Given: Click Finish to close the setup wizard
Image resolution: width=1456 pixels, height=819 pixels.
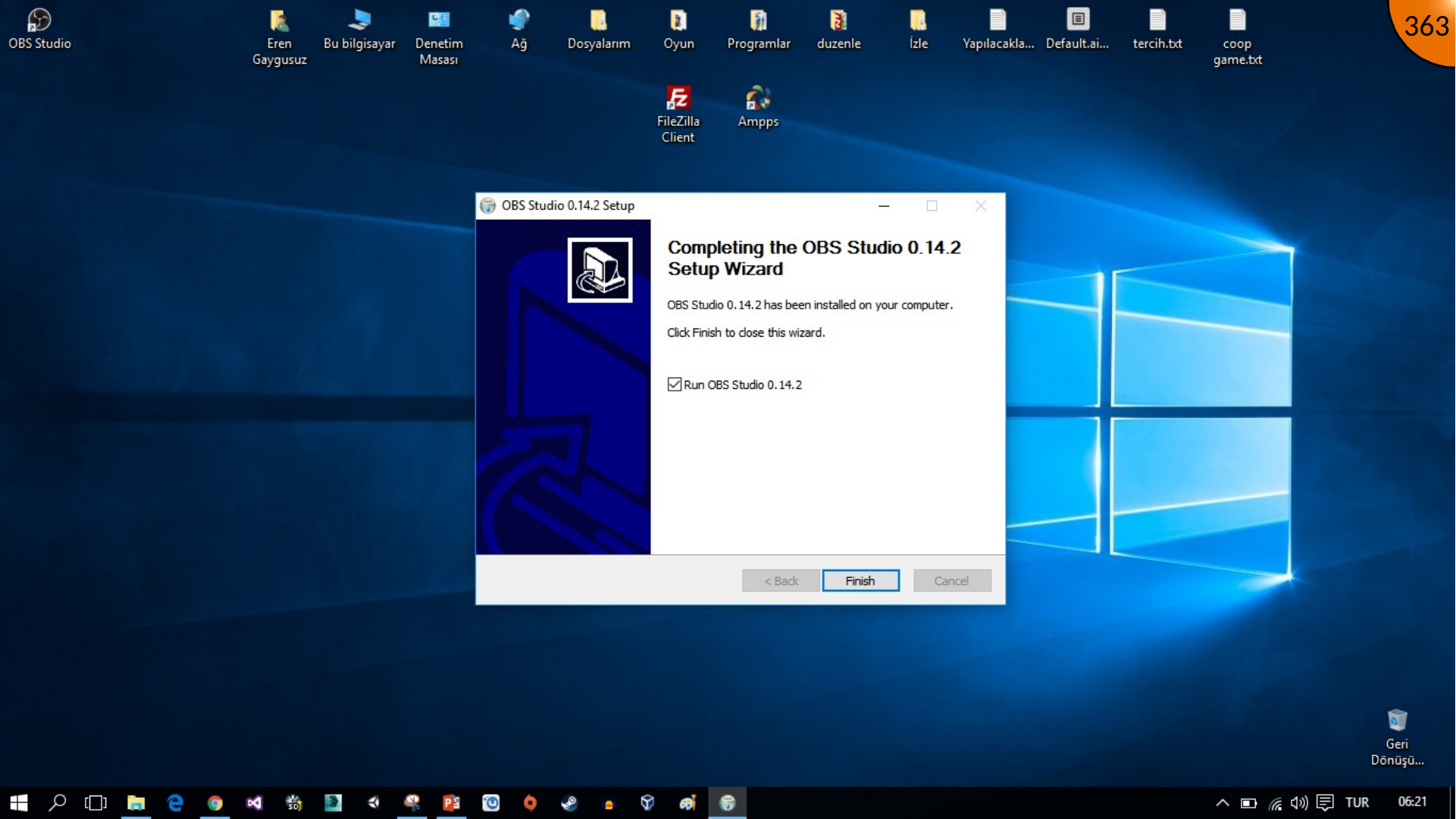Looking at the screenshot, I should 860,581.
